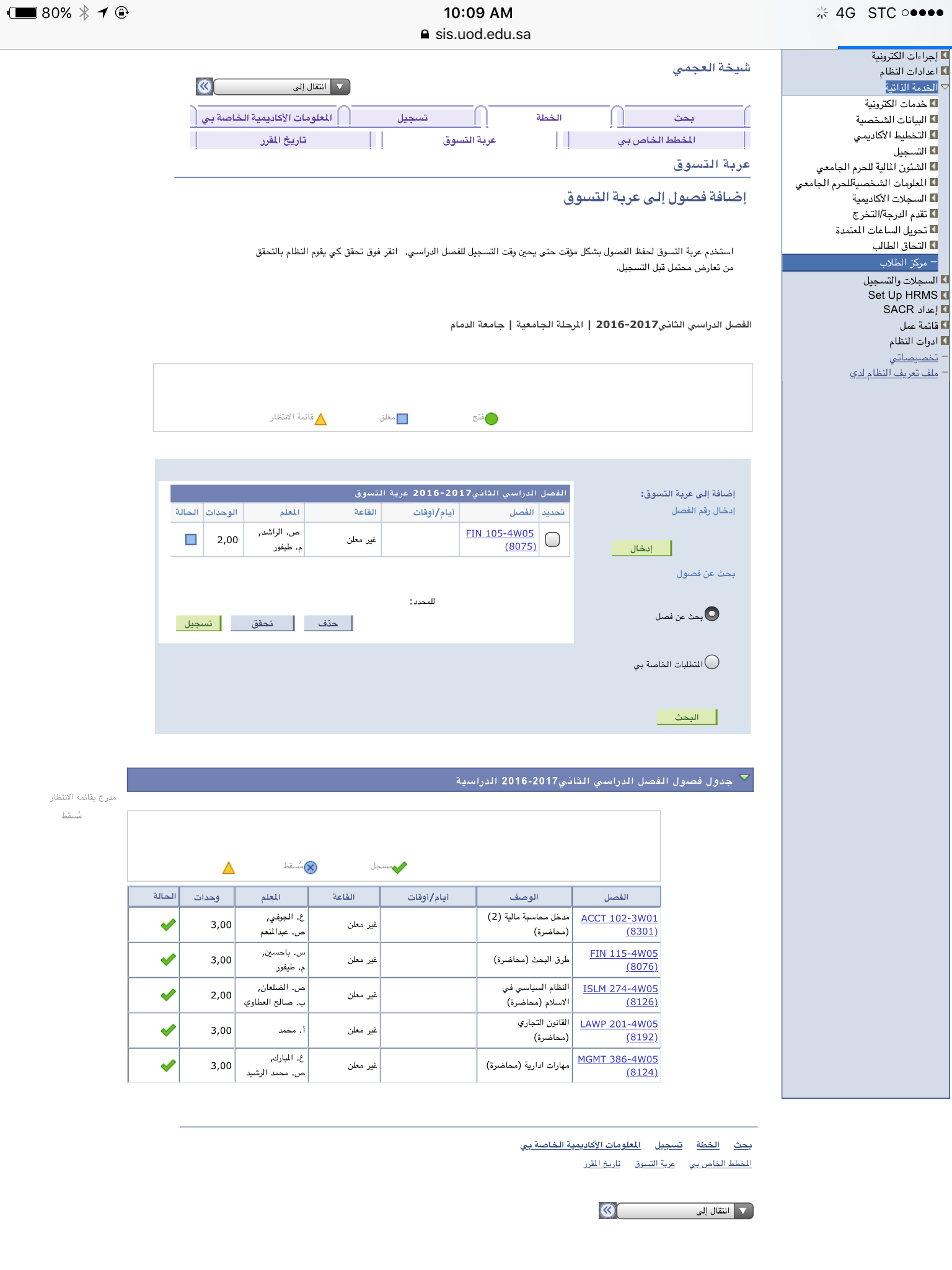Screen dimensions: 952x1270
Task: Click the 'إدخال' enter button
Action: click(641, 548)
